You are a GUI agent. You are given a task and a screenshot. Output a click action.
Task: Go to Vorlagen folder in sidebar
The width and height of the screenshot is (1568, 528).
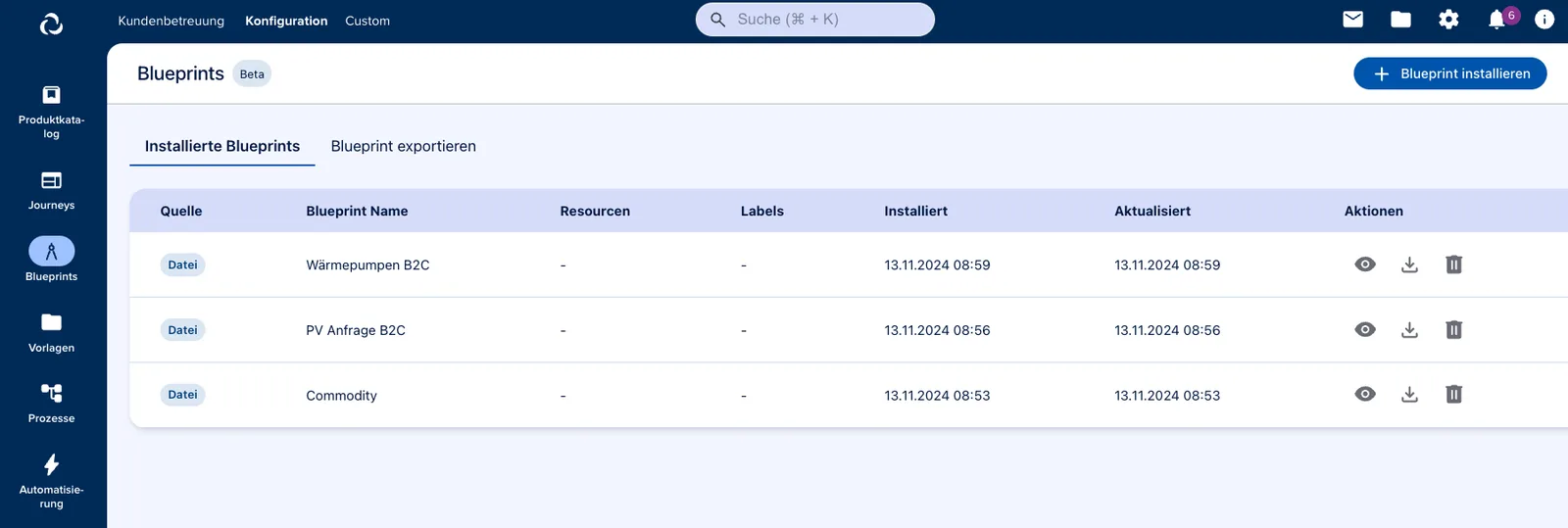pyautogui.click(x=51, y=332)
